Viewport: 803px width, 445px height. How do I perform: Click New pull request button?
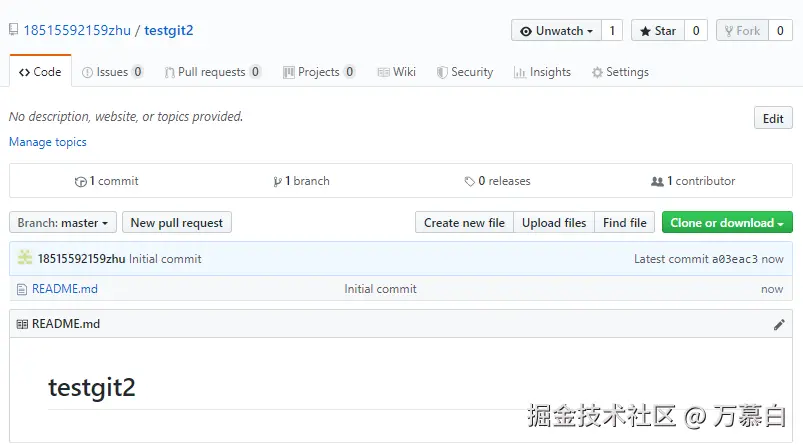pyautogui.click(x=177, y=223)
